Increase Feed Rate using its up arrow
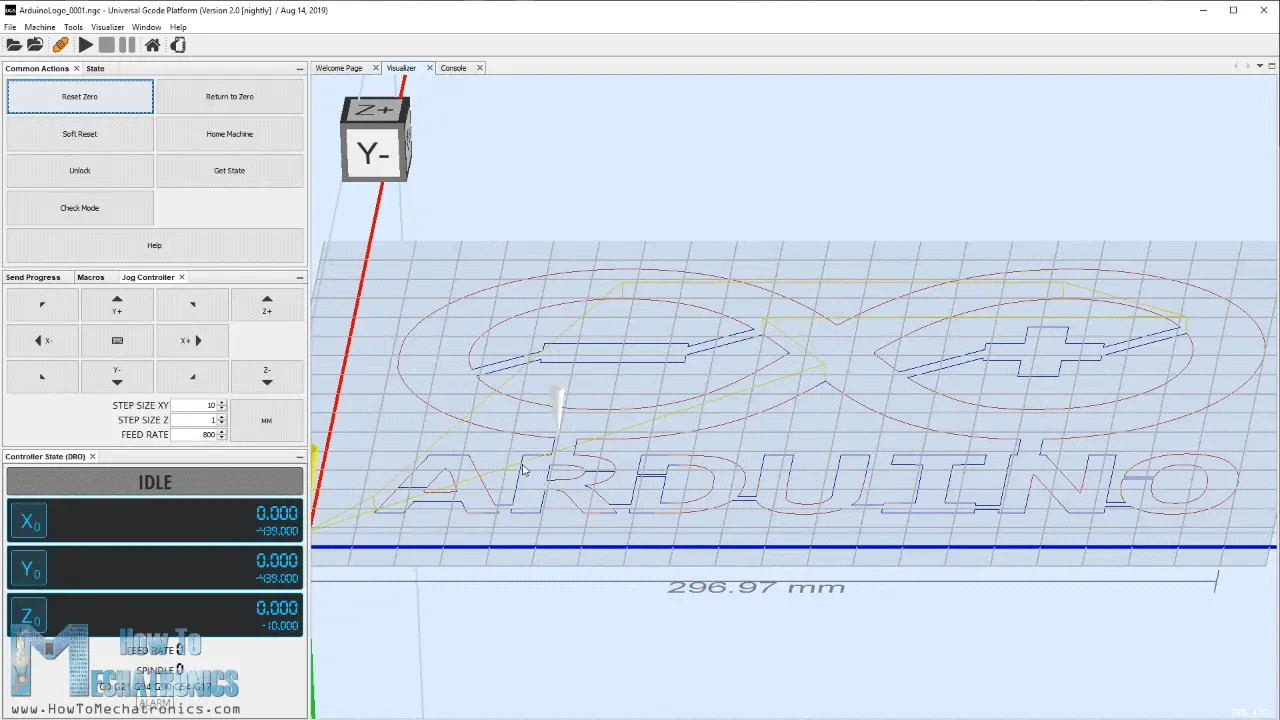 point(221,430)
